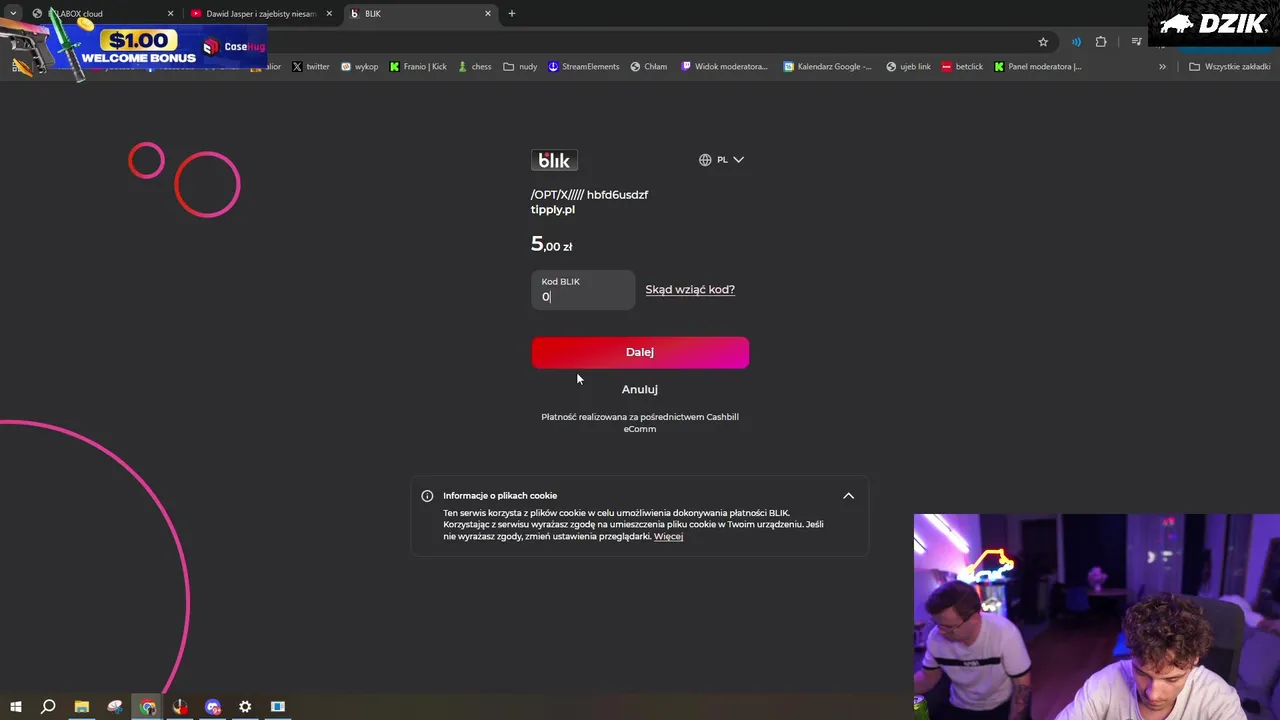Open the tab search dropdown

click(13, 14)
